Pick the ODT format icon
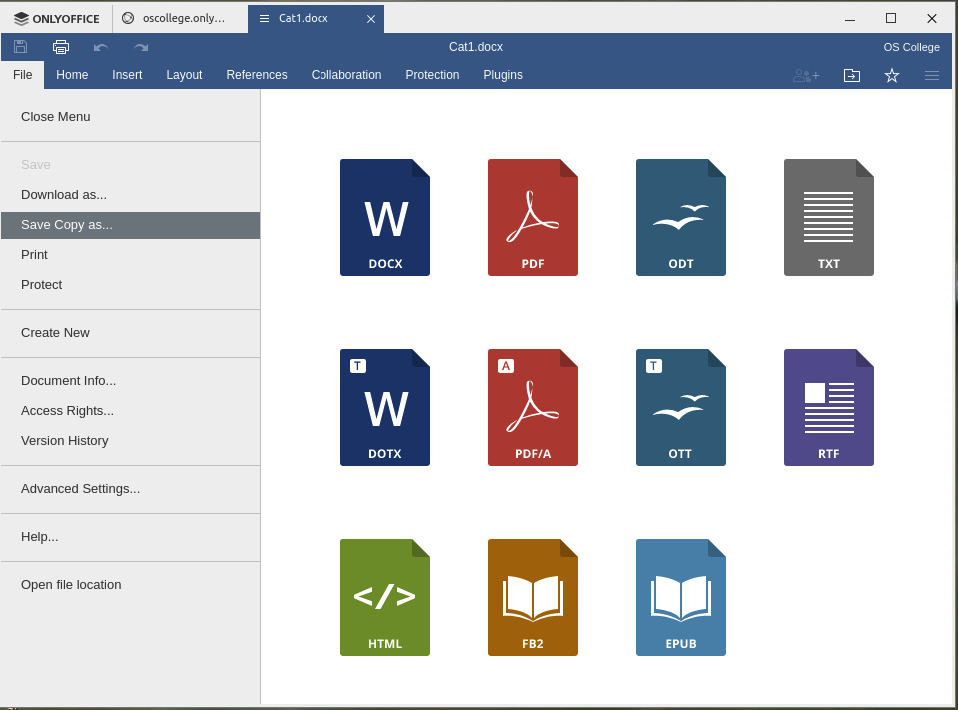This screenshot has width=958, height=710. click(x=681, y=217)
